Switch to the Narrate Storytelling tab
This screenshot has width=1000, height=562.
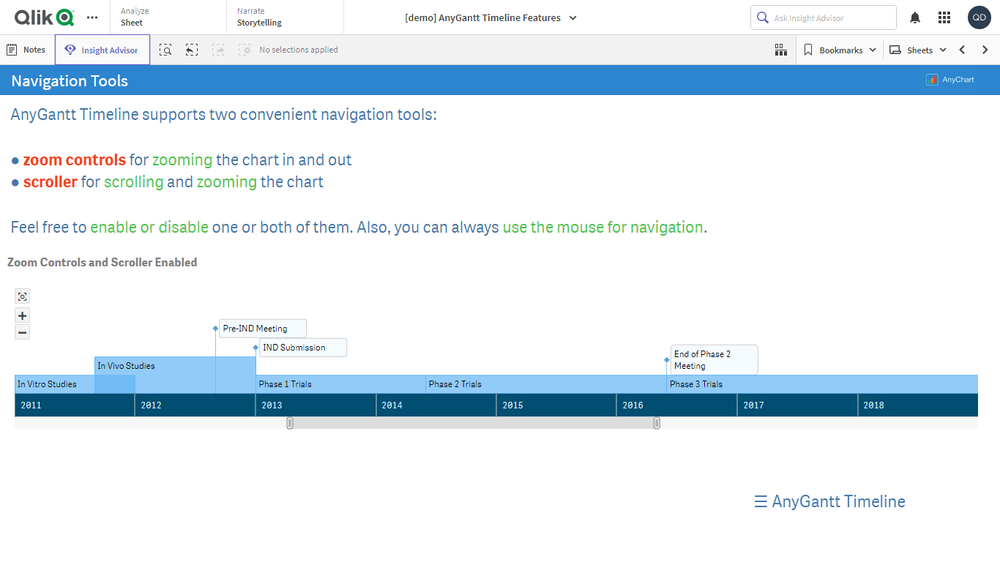259,17
